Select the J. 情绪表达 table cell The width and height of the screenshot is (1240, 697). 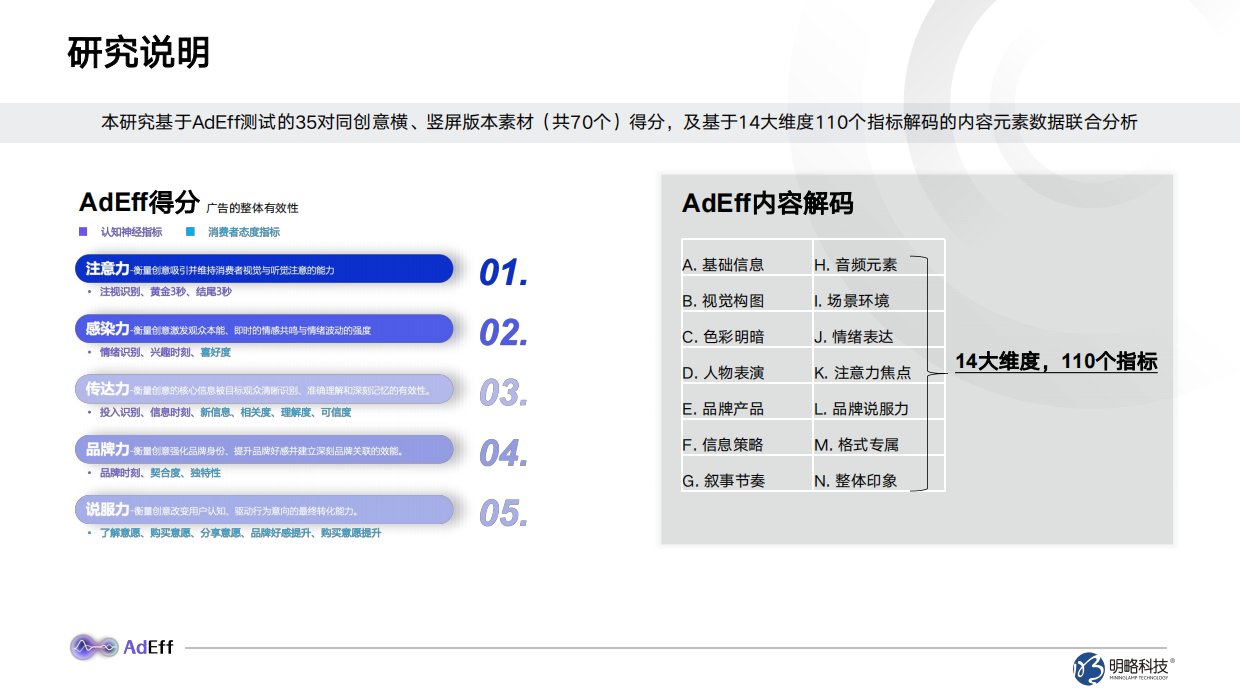879,330
